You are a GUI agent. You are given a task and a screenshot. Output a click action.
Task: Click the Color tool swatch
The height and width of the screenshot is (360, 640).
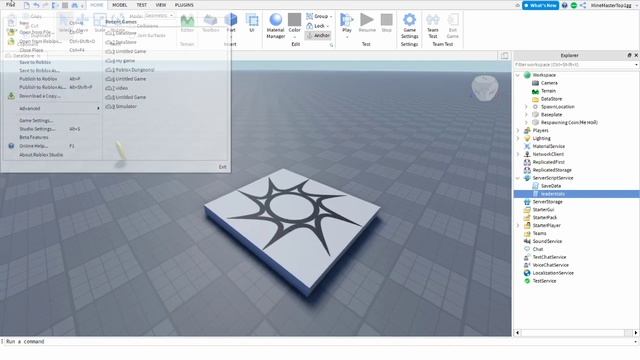coord(294,20)
